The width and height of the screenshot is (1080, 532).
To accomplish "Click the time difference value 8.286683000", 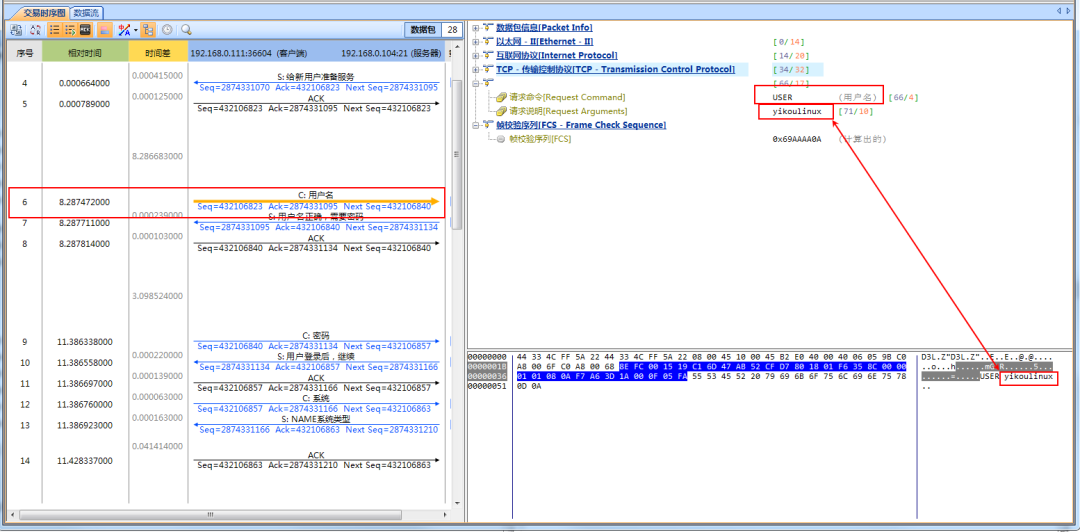I will [x=158, y=156].
